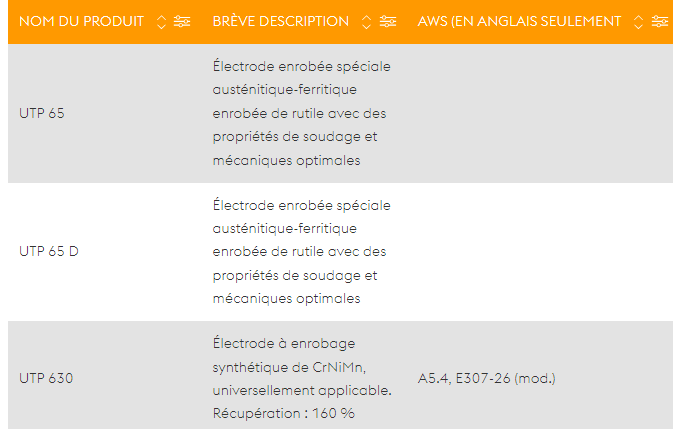Click the empty AWS cell for UTP 65
This screenshot has height=429, width=673.
(541, 113)
